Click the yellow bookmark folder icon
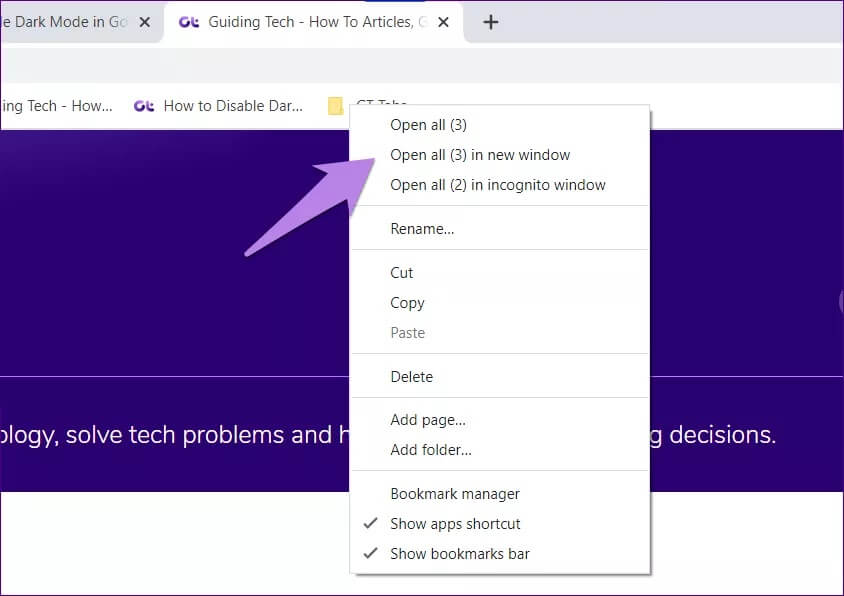Viewport: 844px width, 596px height. (x=335, y=106)
